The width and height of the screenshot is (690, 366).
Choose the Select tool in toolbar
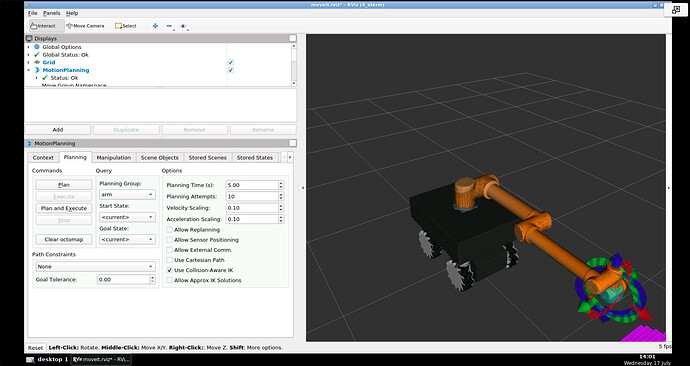tap(126, 26)
